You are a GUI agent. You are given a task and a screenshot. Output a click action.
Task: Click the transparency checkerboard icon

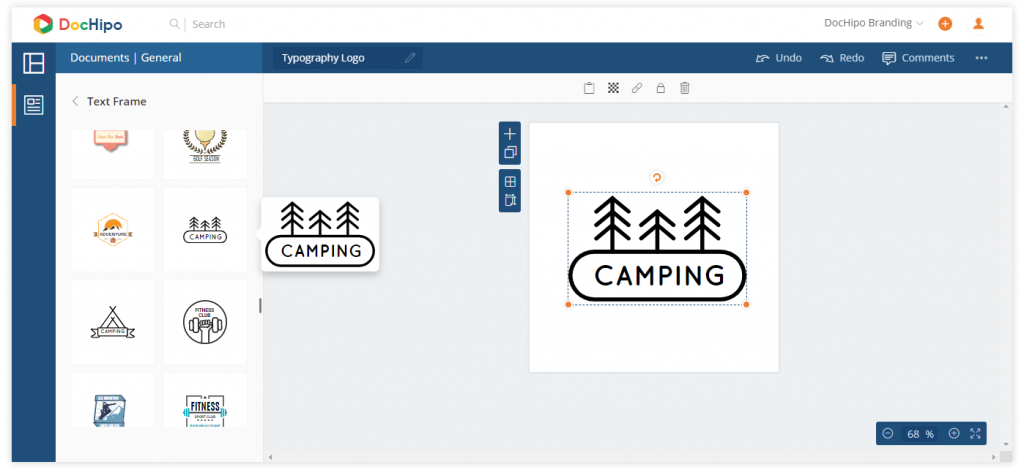tap(613, 88)
